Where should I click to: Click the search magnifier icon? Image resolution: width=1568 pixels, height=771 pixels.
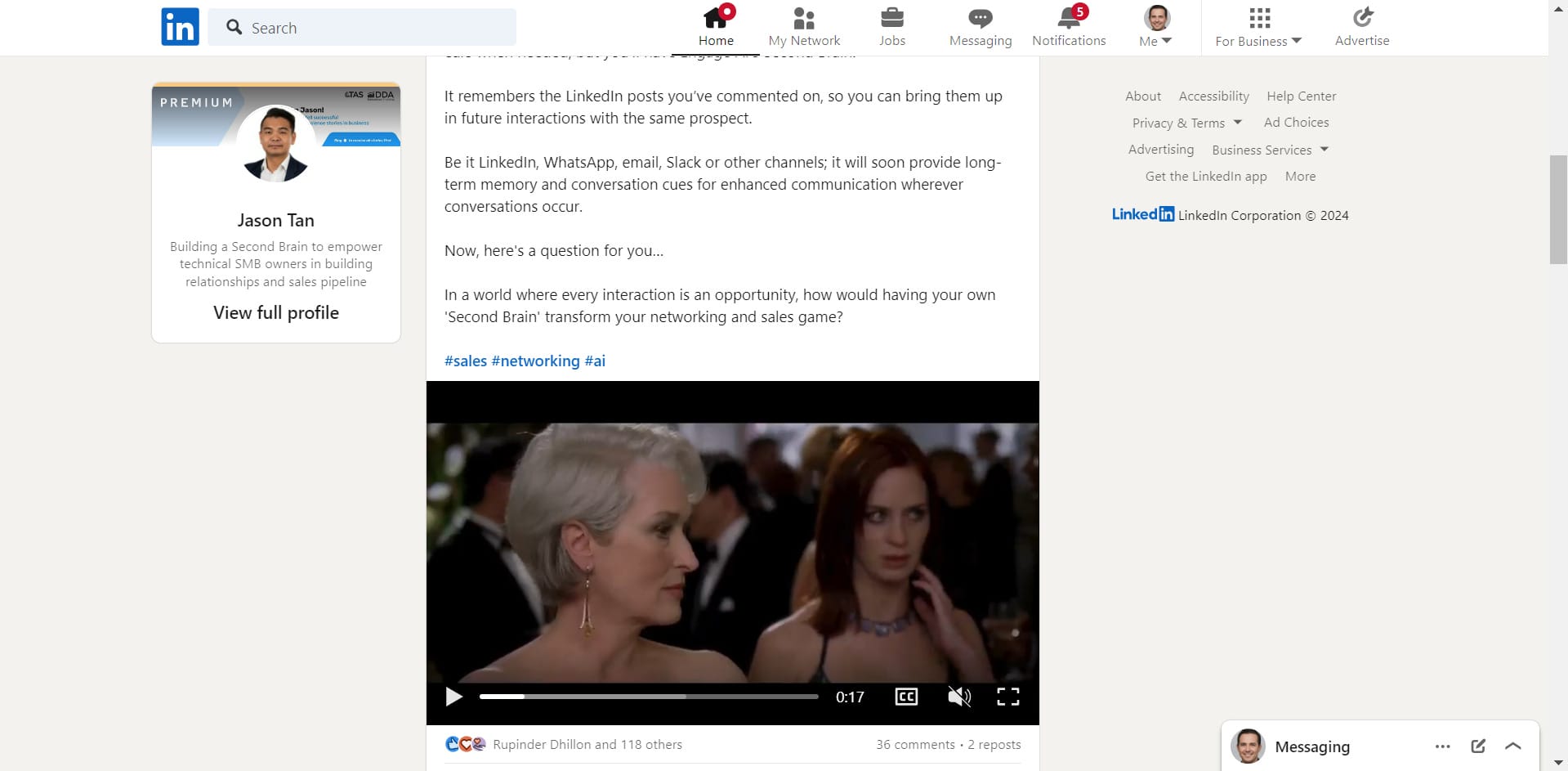(235, 27)
